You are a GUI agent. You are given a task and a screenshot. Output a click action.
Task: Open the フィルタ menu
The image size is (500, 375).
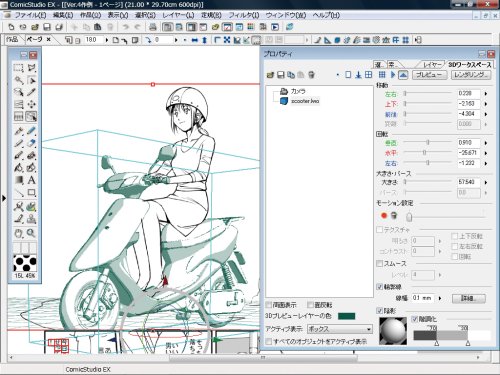pyautogui.click(x=244, y=15)
